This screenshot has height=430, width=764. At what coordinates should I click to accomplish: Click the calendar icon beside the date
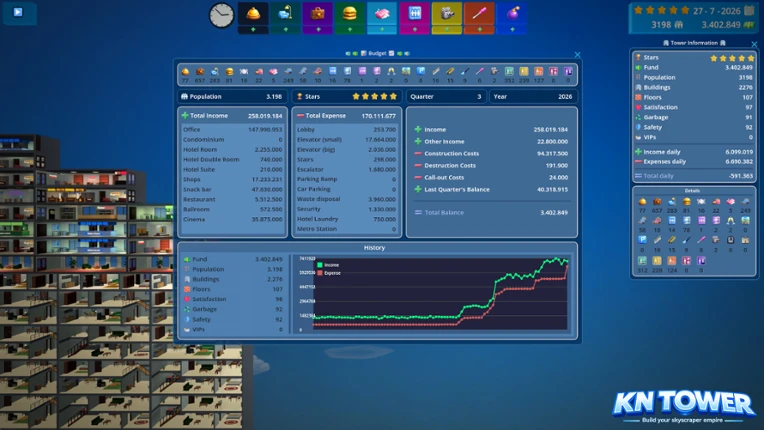749,11
